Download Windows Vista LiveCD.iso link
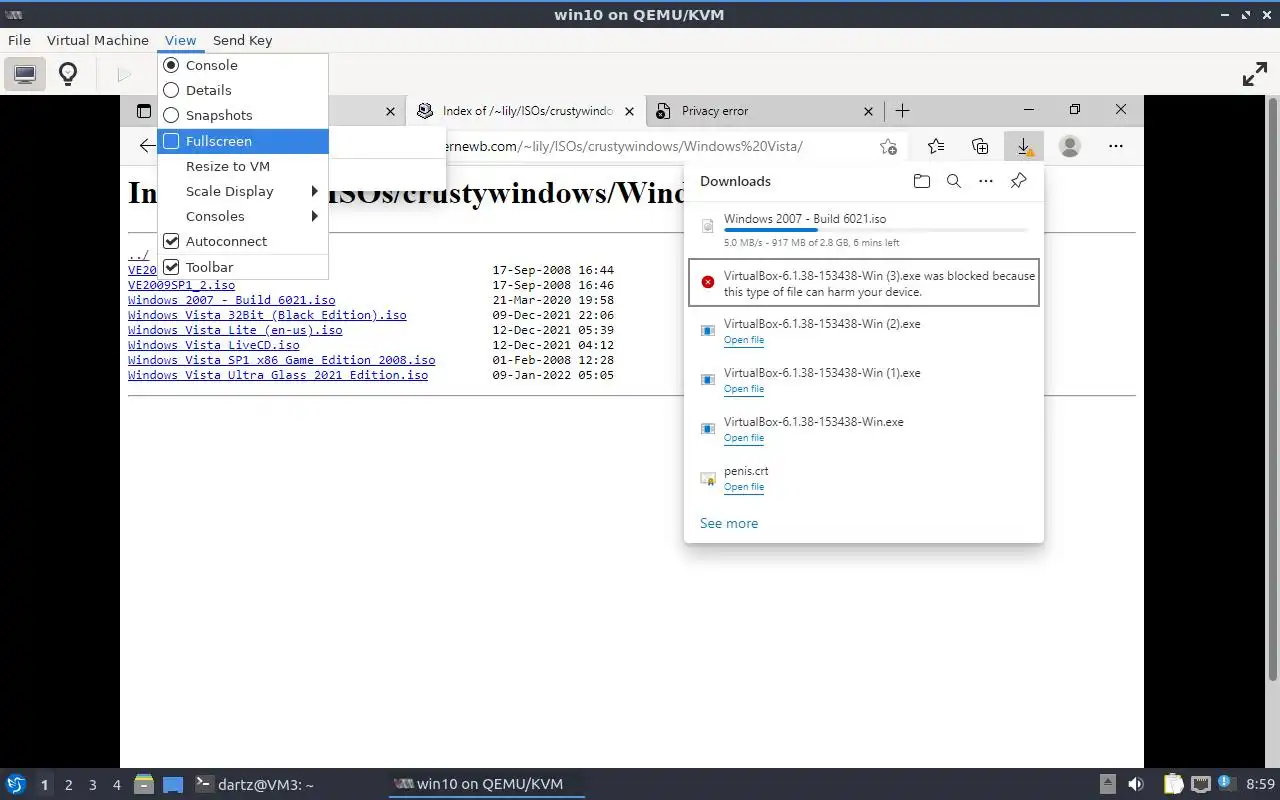The height and width of the screenshot is (800, 1280). click(x=214, y=345)
